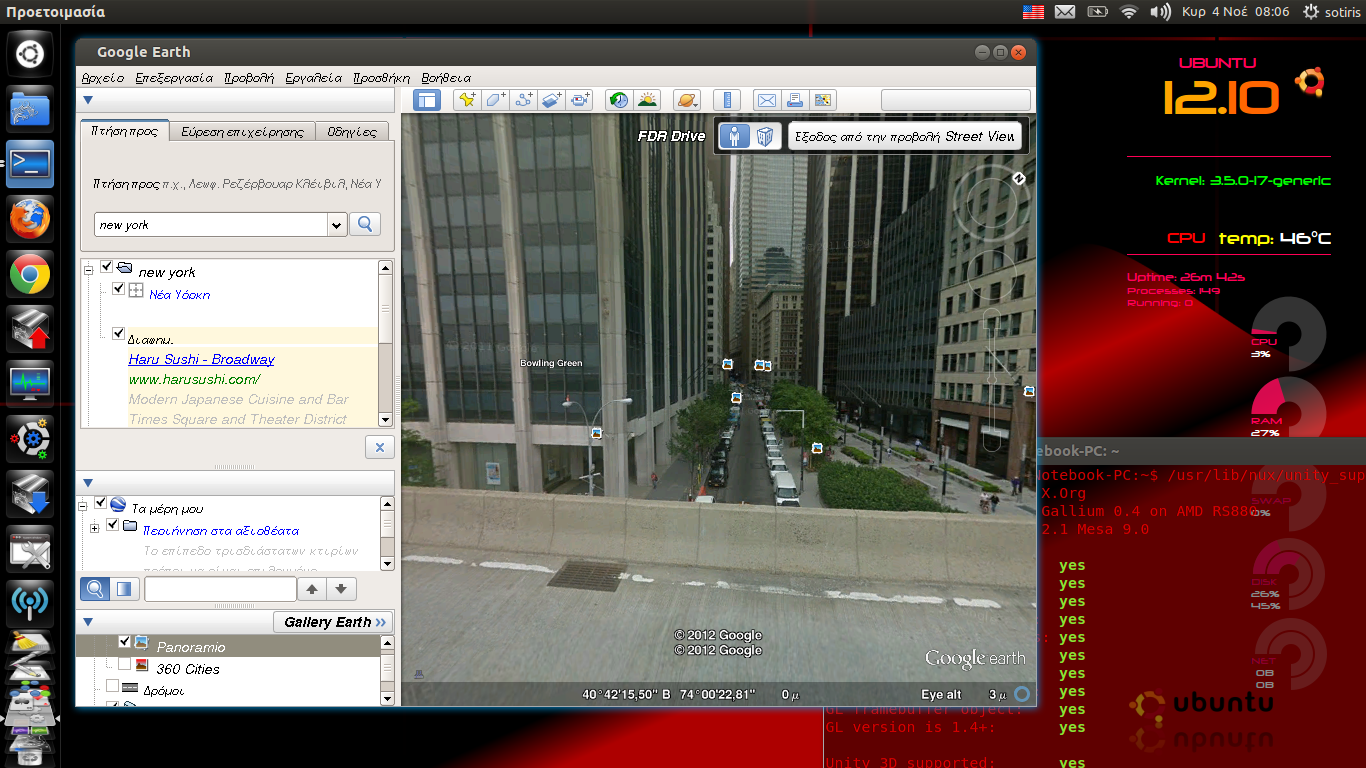Open the 'Αρχείο' menu
Image resolution: width=1366 pixels, height=768 pixels.
[103, 77]
